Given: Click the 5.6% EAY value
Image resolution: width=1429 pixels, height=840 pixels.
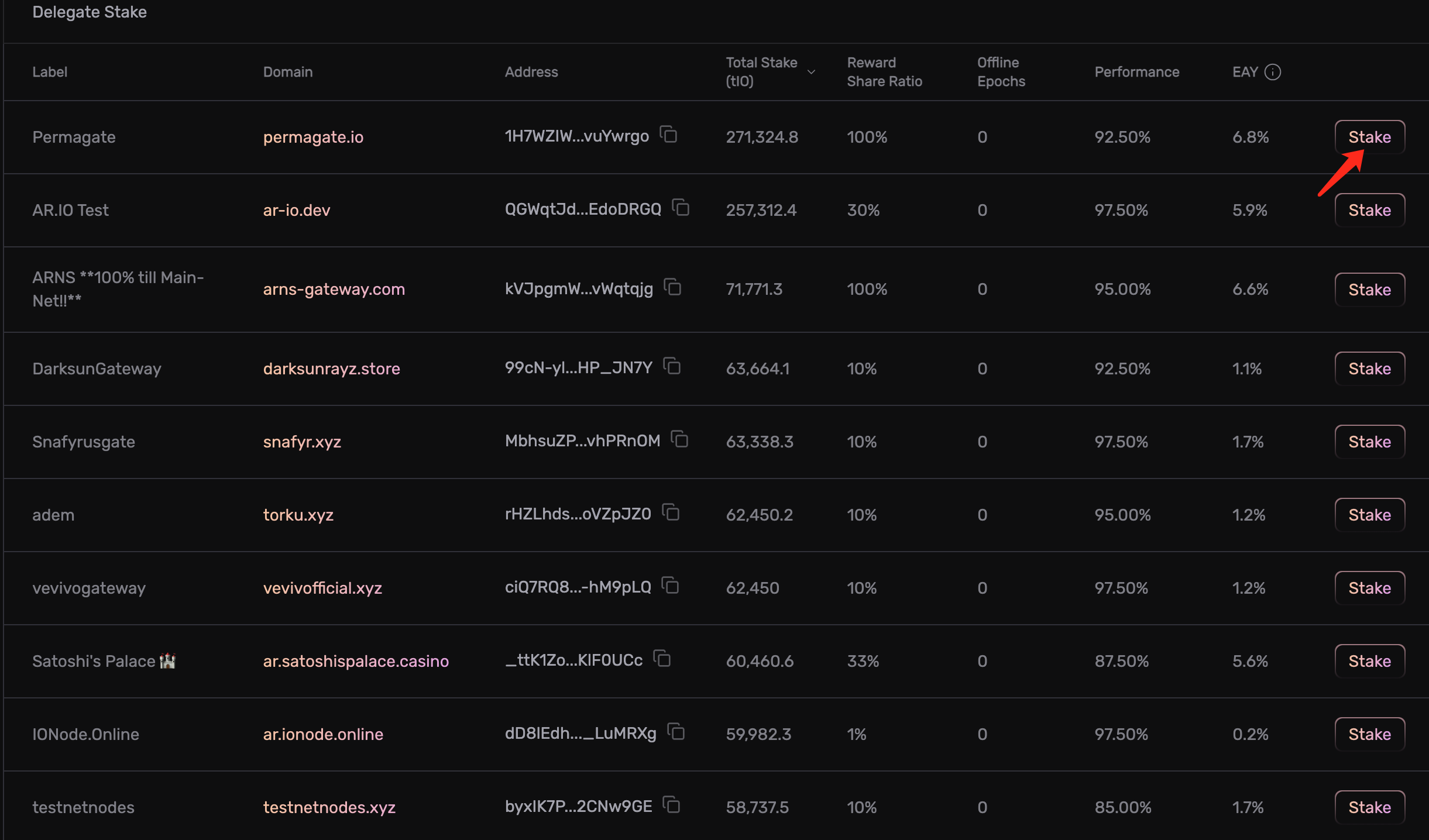Looking at the screenshot, I should pos(1250,661).
